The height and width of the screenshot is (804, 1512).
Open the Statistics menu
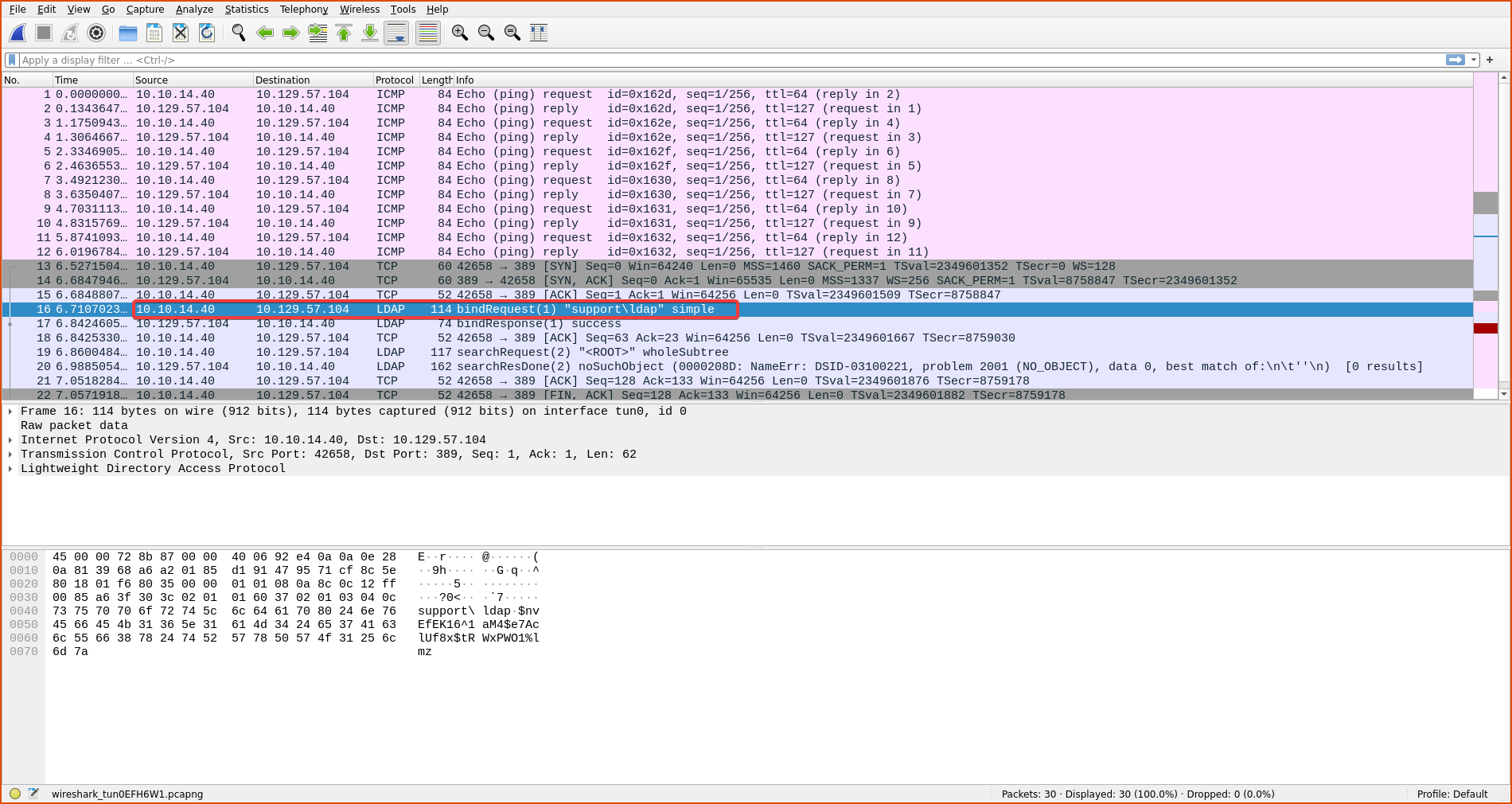[x=246, y=10]
